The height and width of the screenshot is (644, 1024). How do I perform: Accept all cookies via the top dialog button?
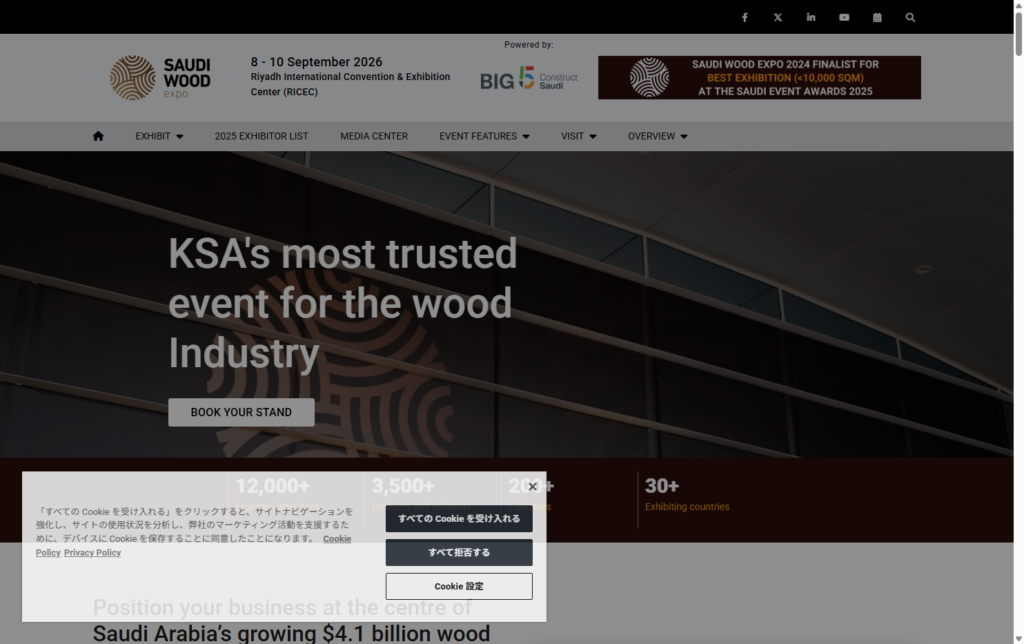click(458, 518)
